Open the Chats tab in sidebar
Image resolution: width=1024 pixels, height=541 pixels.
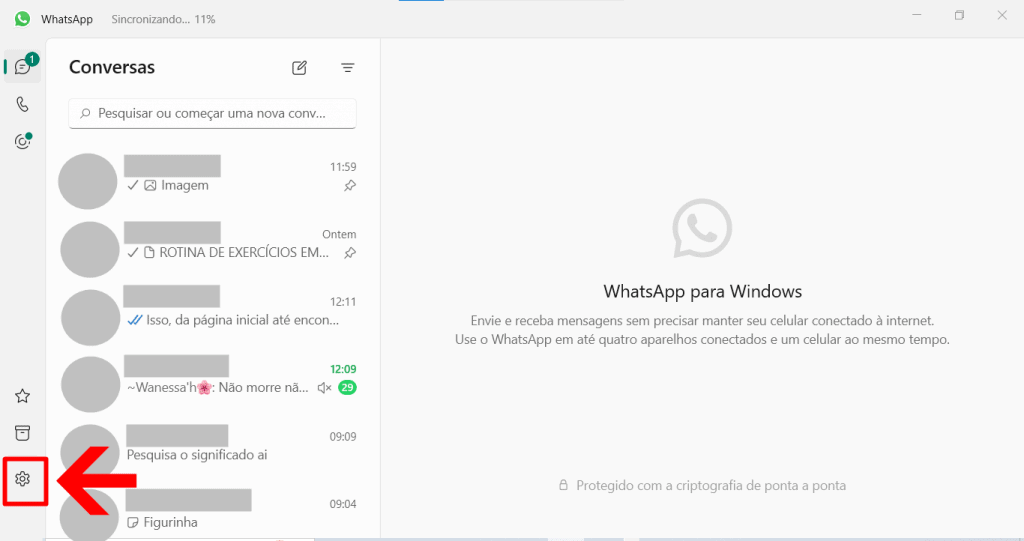[23, 67]
